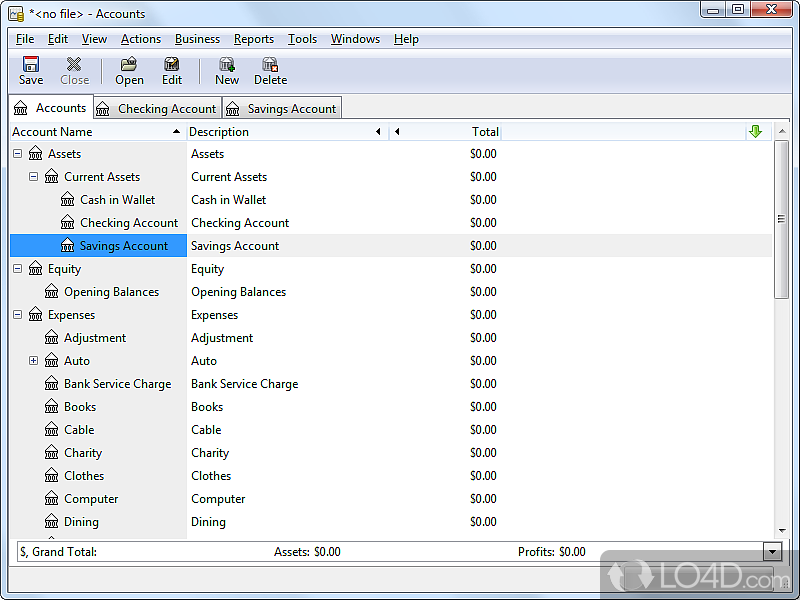Switch to the Accounts tab
Screen dimensions: 800x600
point(51,108)
